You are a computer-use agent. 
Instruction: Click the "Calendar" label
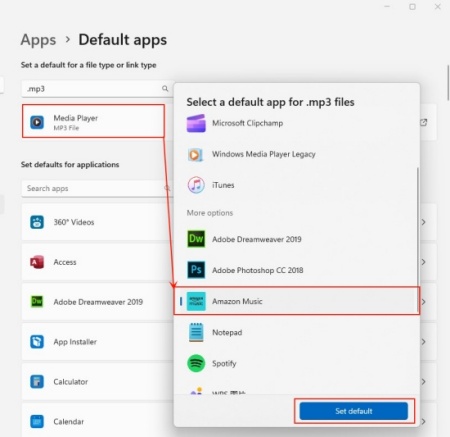(69, 422)
